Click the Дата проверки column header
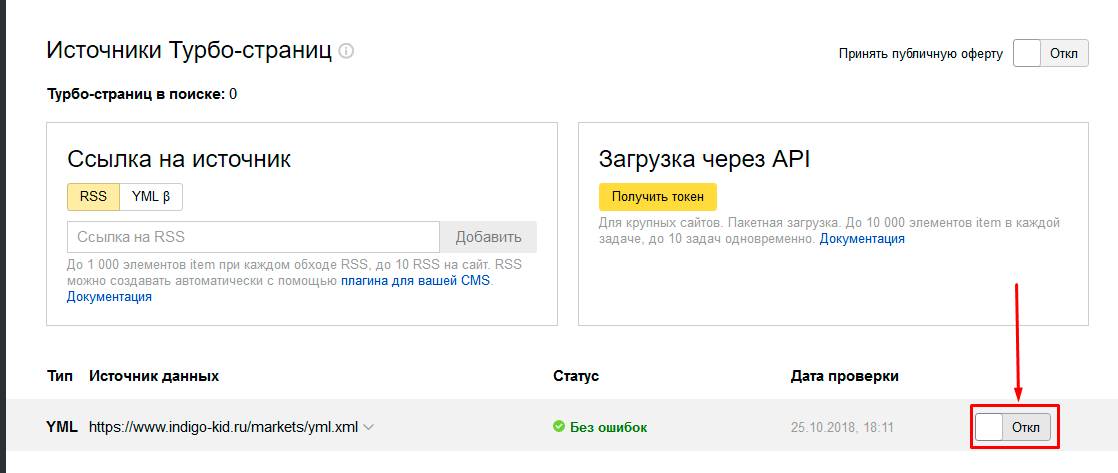 coord(844,376)
